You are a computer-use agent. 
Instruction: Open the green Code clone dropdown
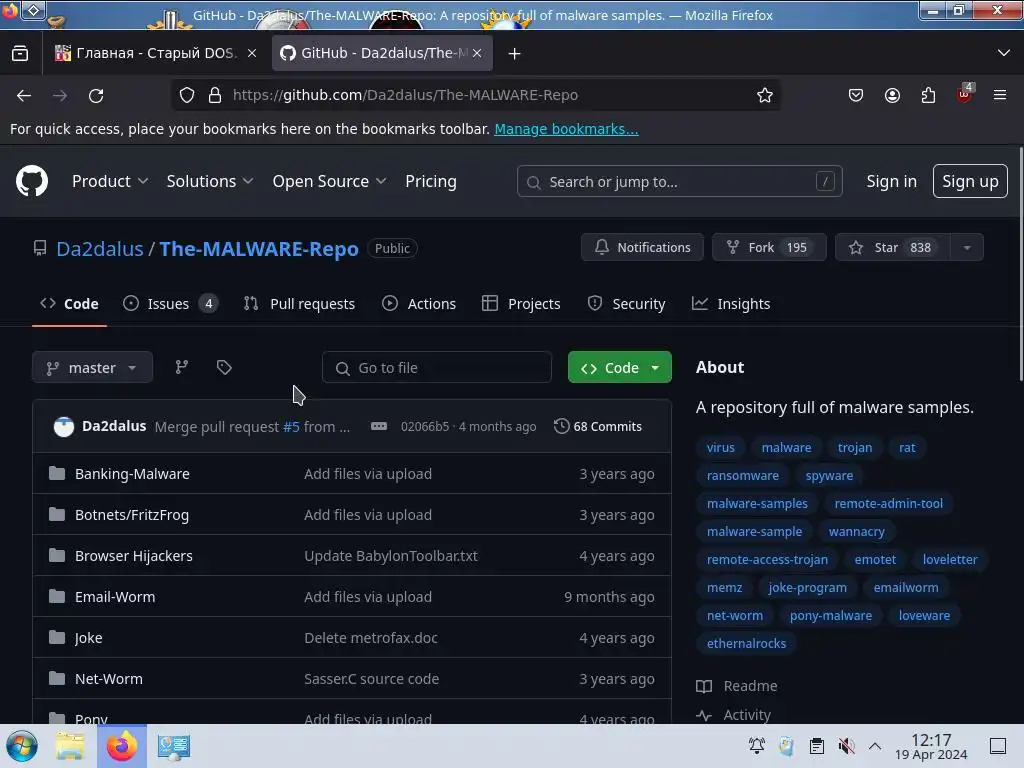coord(620,368)
